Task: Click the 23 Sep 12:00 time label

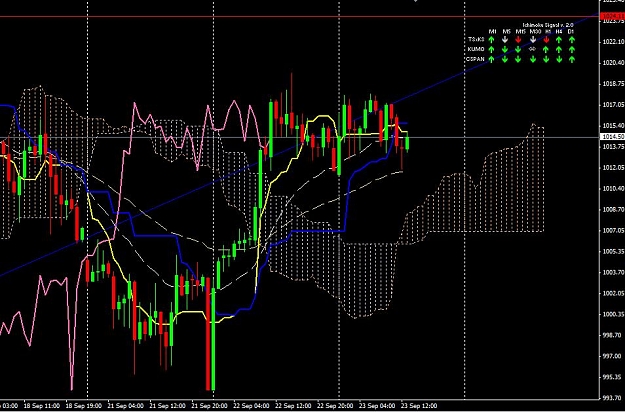Action: (419, 406)
